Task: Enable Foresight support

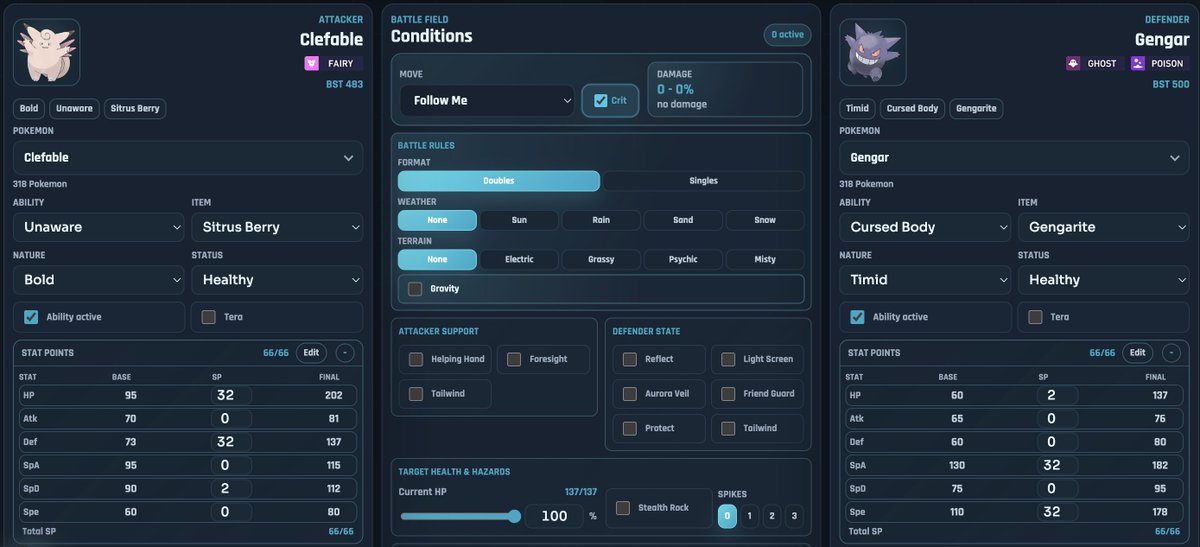Action: (514, 359)
